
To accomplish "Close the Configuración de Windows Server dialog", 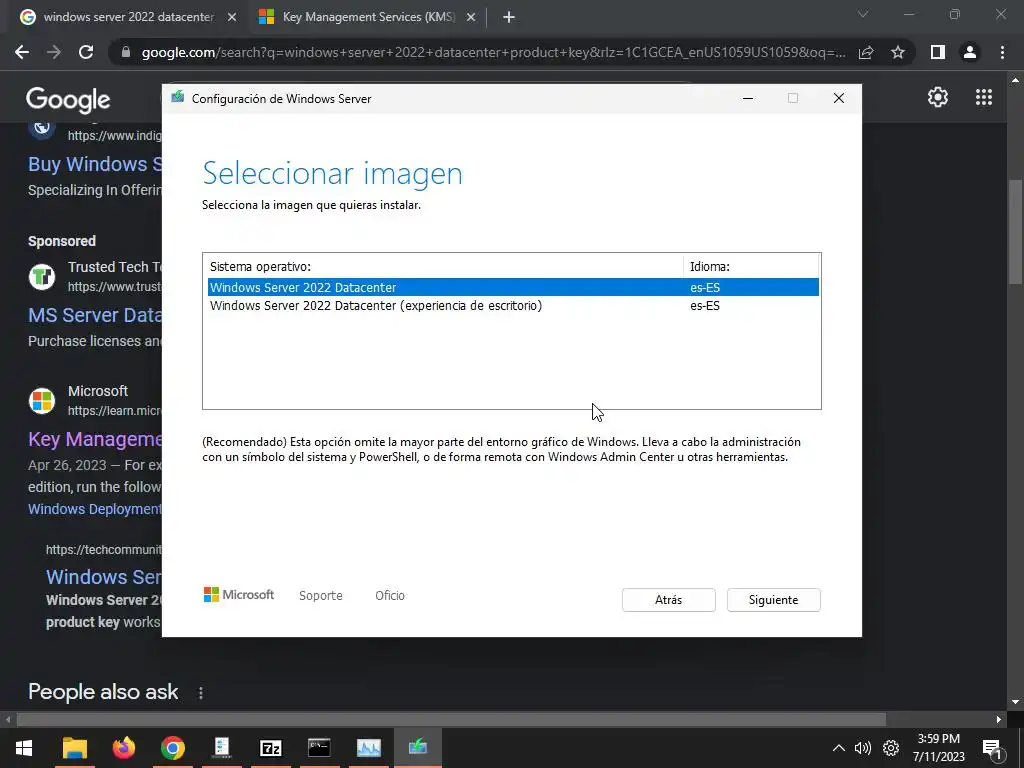I will [x=839, y=99].
